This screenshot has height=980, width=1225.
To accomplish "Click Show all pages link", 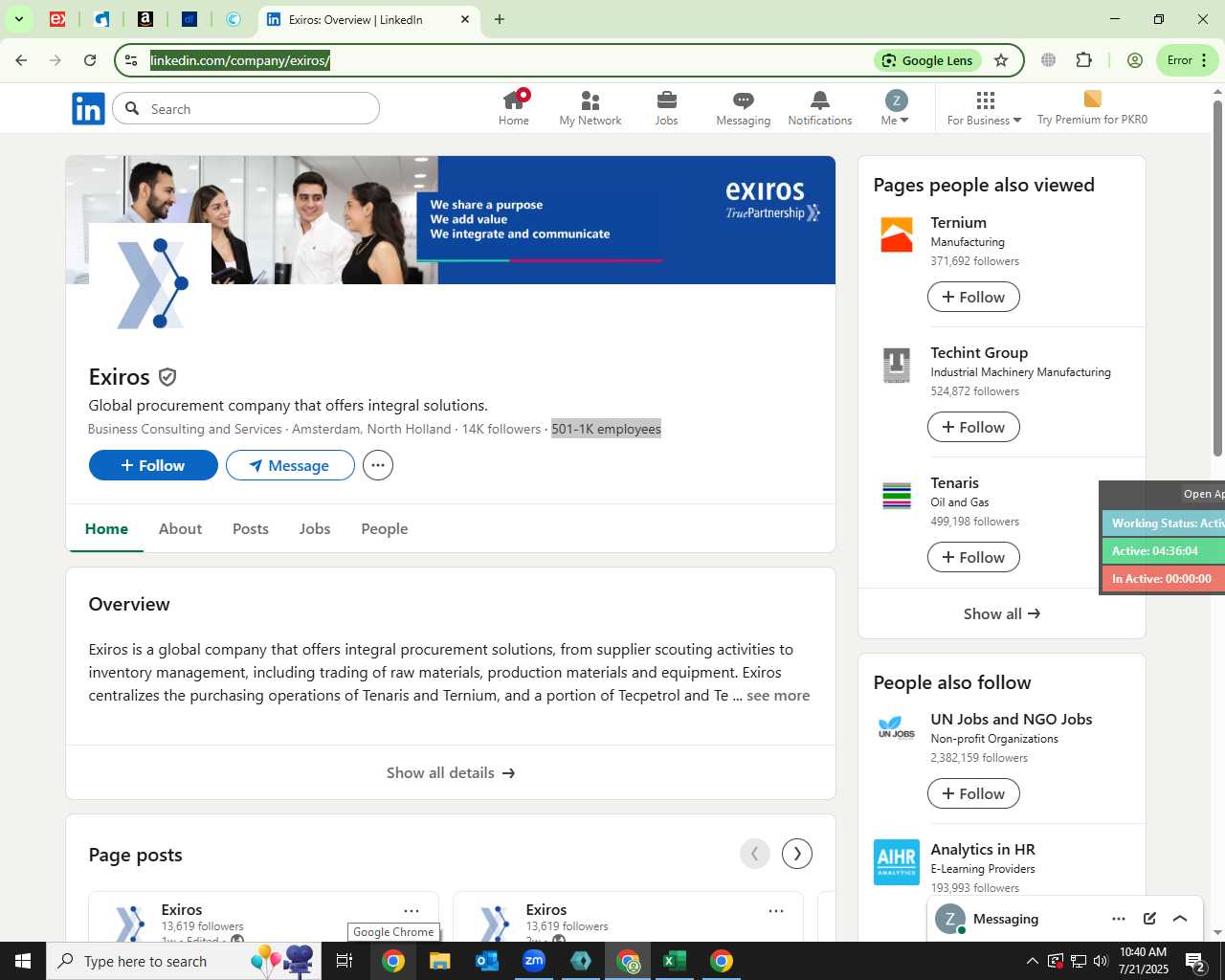I will 1002,613.
